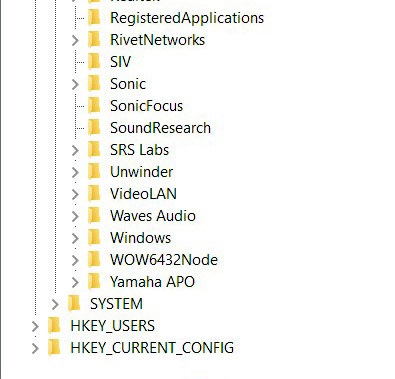This screenshot has height=379, width=395.
Task: Expand the VideoLAN key
Action: coord(75,194)
